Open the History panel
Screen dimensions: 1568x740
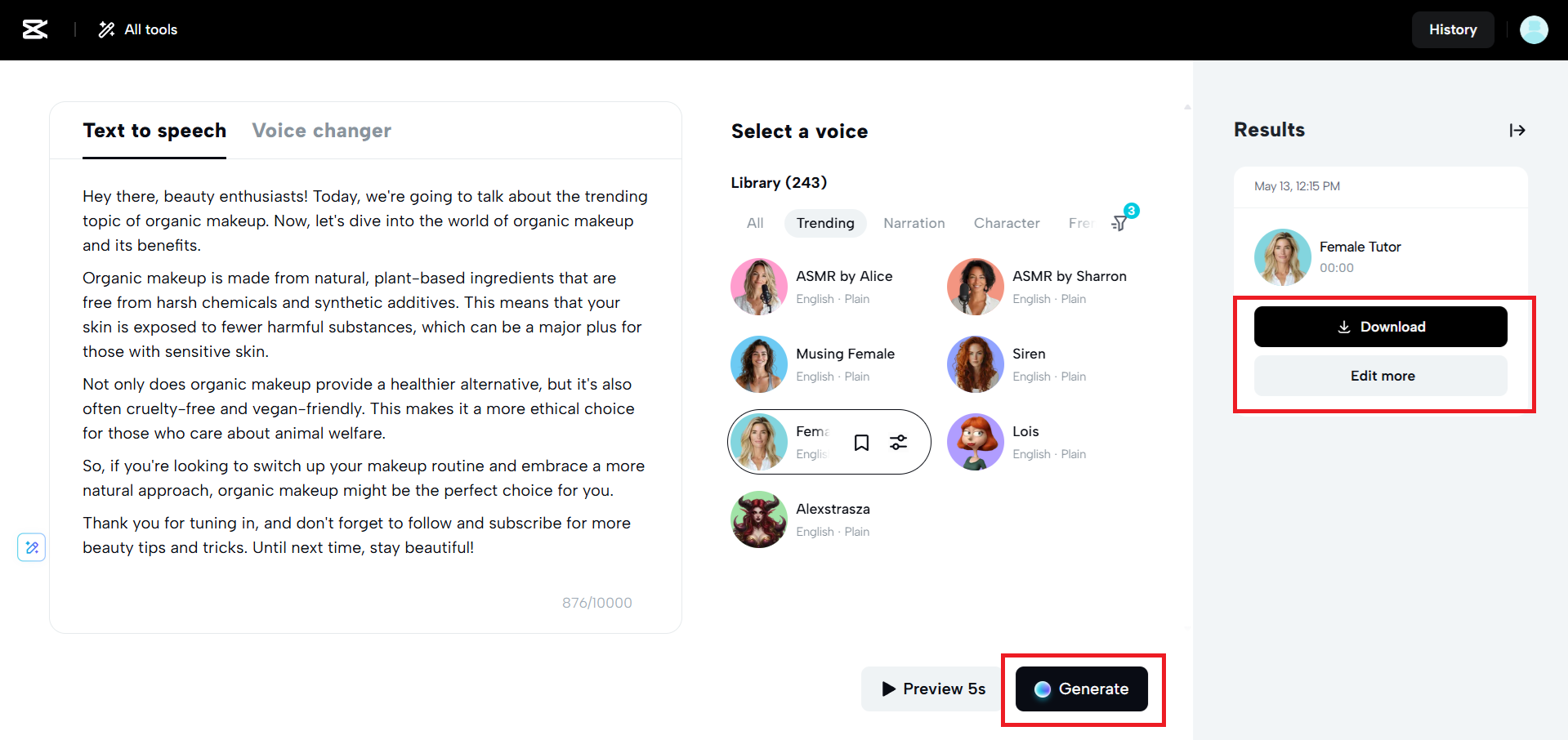click(x=1452, y=29)
